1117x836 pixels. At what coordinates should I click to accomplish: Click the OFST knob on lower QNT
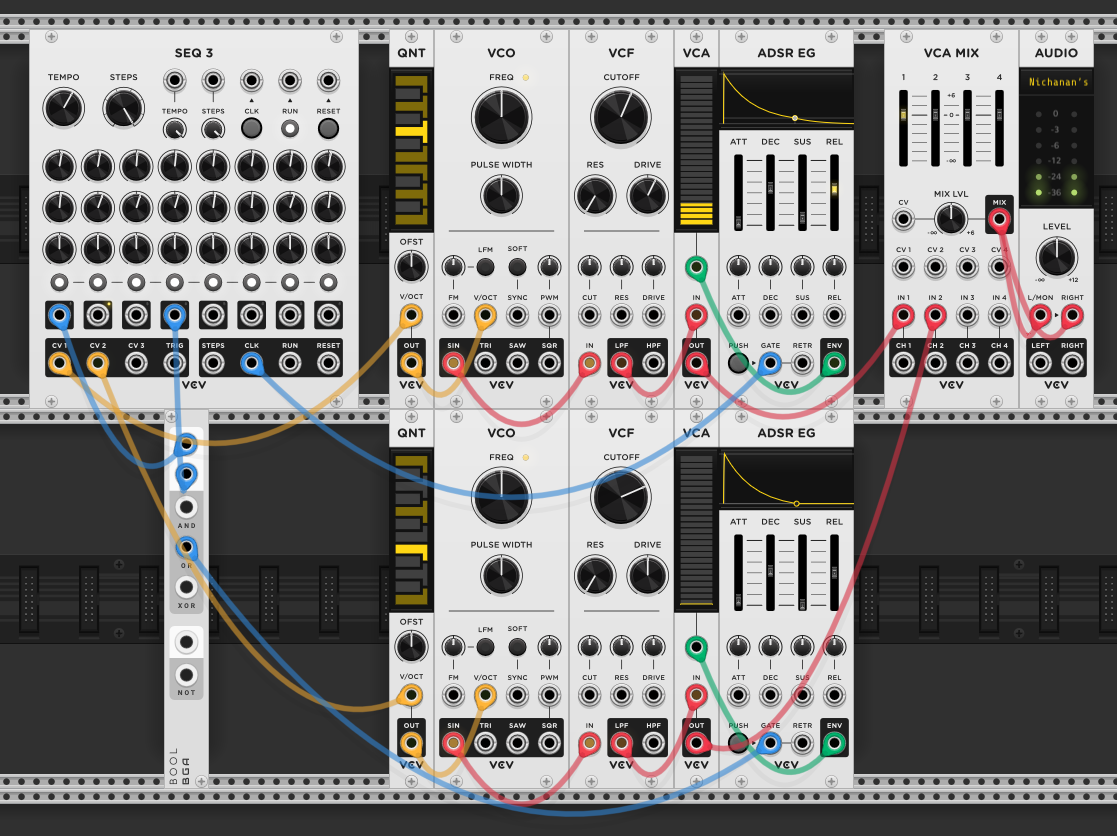pos(411,647)
